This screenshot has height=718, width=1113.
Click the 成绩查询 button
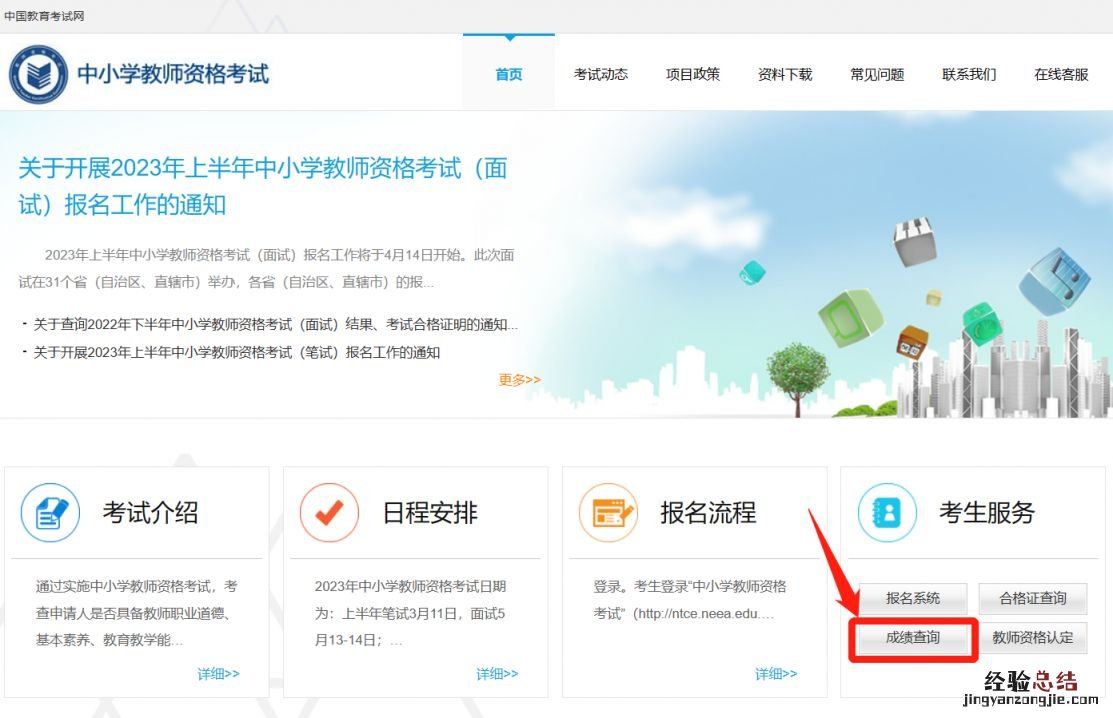coord(913,637)
